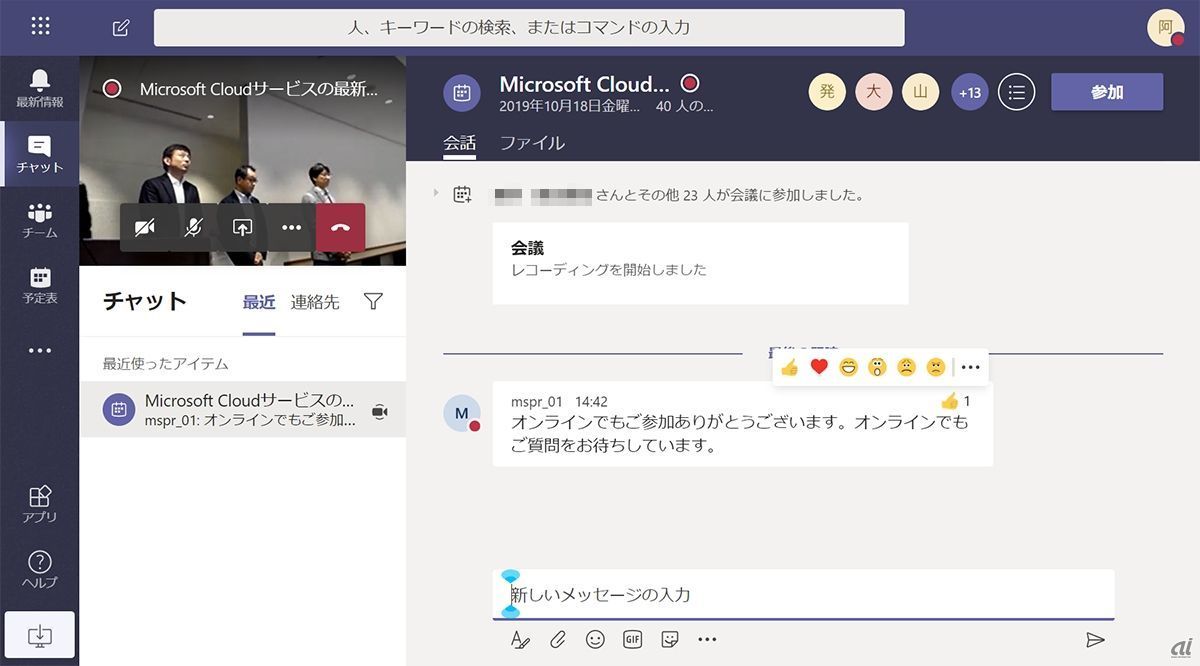The width and height of the screenshot is (1200, 666).
Task: Switch to the 連絡先 tab
Action: click(x=315, y=302)
